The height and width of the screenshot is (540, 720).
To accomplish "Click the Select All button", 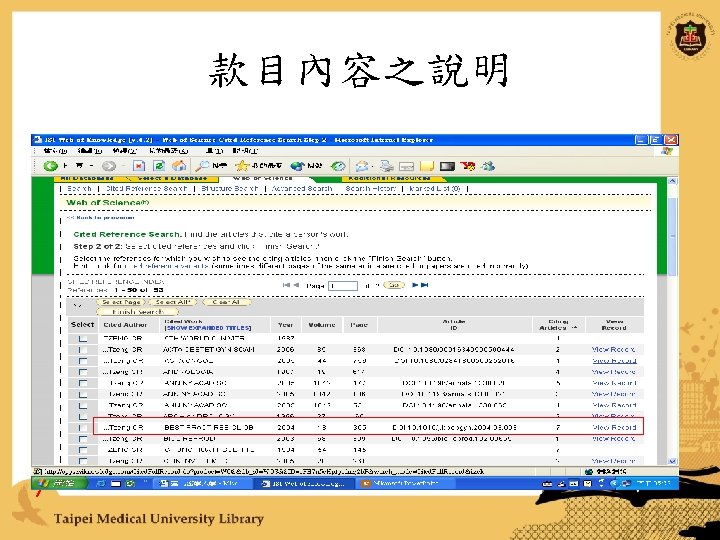I will click(172, 302).
